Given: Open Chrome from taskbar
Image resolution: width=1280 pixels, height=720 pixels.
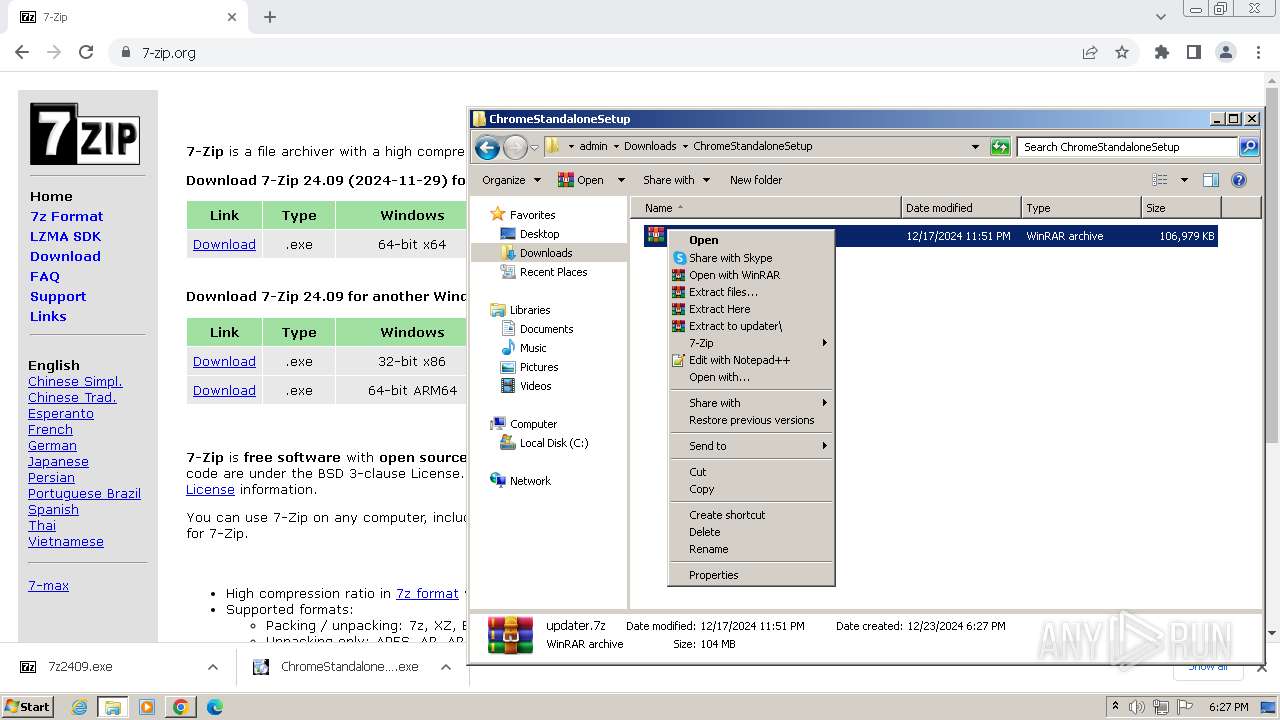Looking at the screenshot, I should [181, 707].
